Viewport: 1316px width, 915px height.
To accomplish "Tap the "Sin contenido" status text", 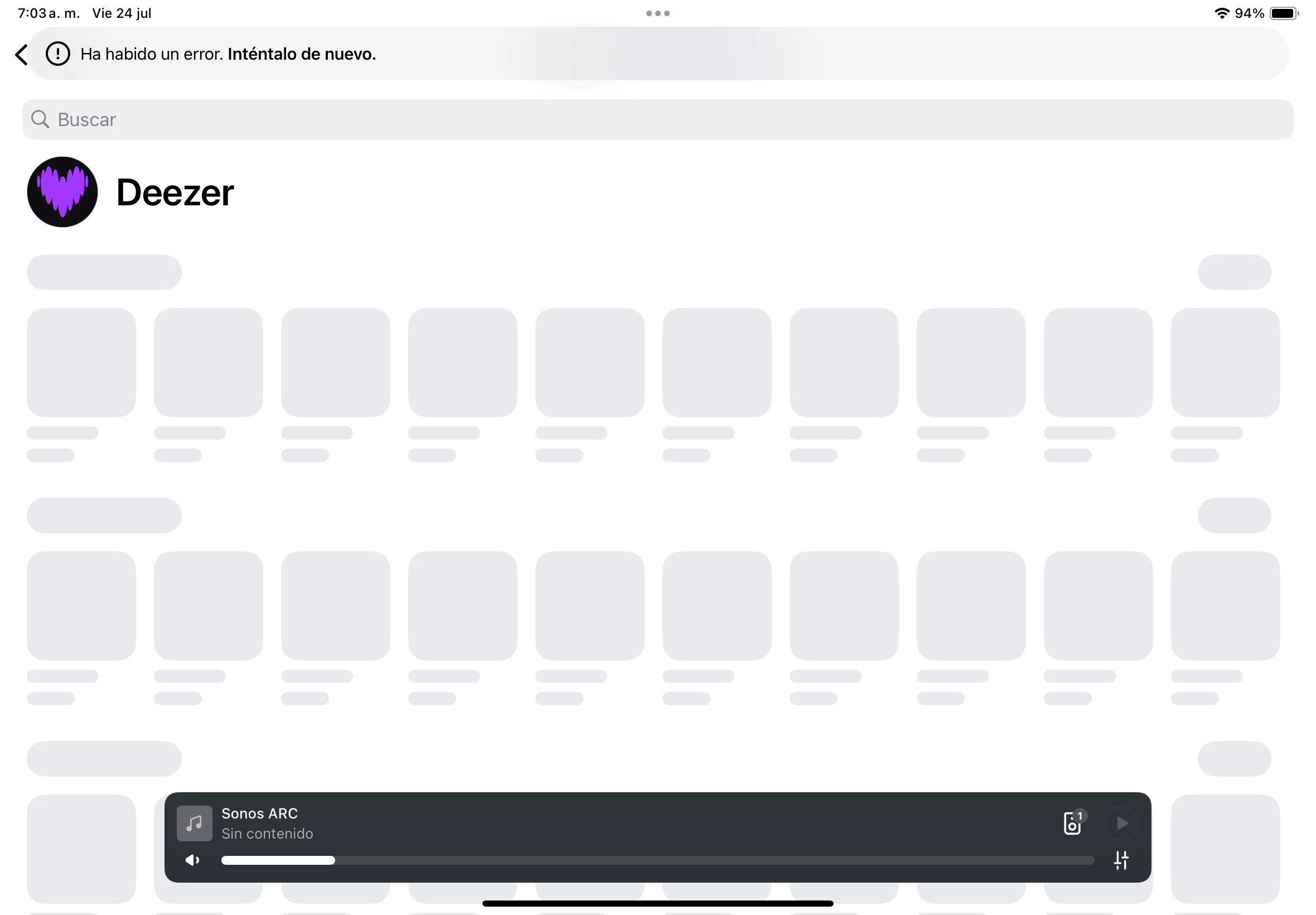I will [267, 834].
